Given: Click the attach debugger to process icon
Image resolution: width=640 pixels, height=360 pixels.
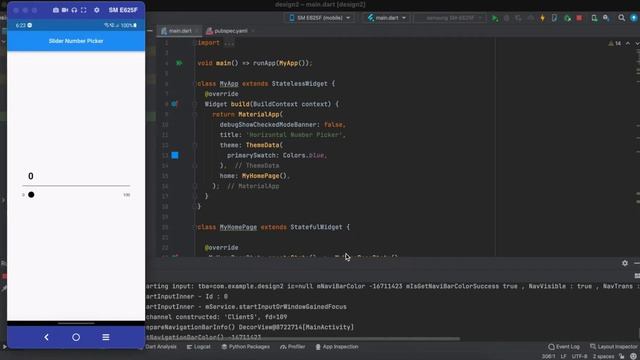Looking at the screenshot, I should (x=567, y=18).
